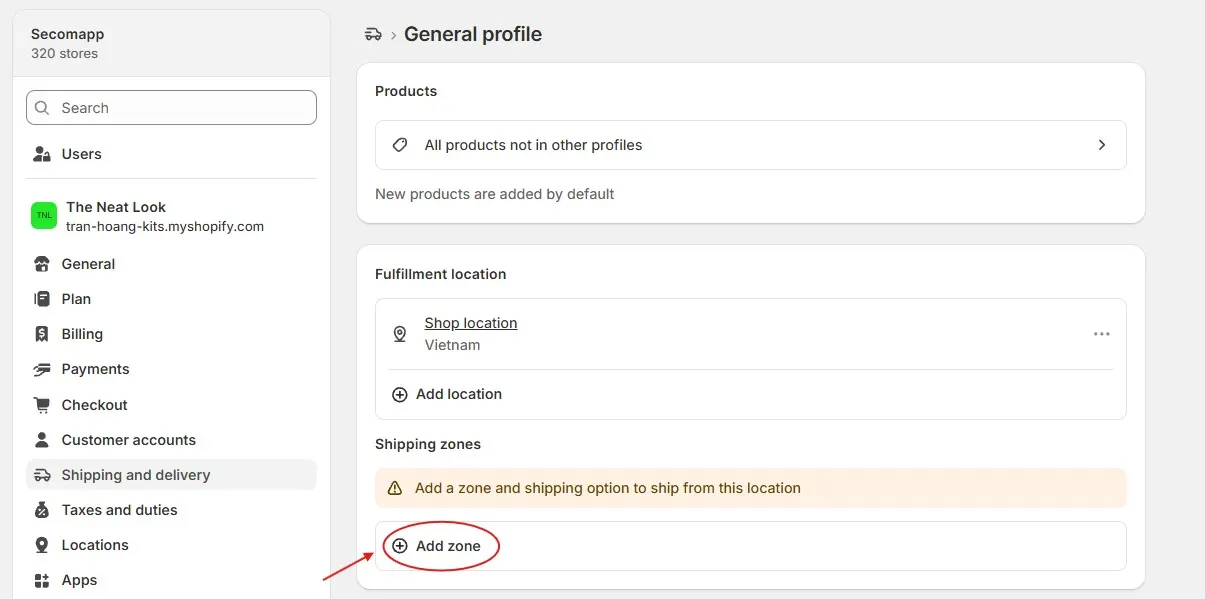Open Billing settings
The height and width of the screenshot is (599, 1205).
tap(171, 334)
